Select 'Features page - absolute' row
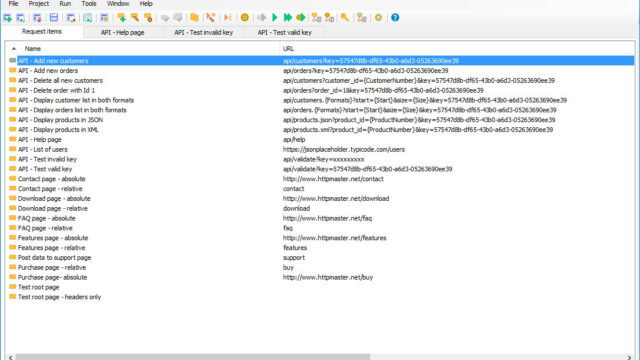Image resolution: width=640 pixels, height=360 pixels. click(321, 238)
